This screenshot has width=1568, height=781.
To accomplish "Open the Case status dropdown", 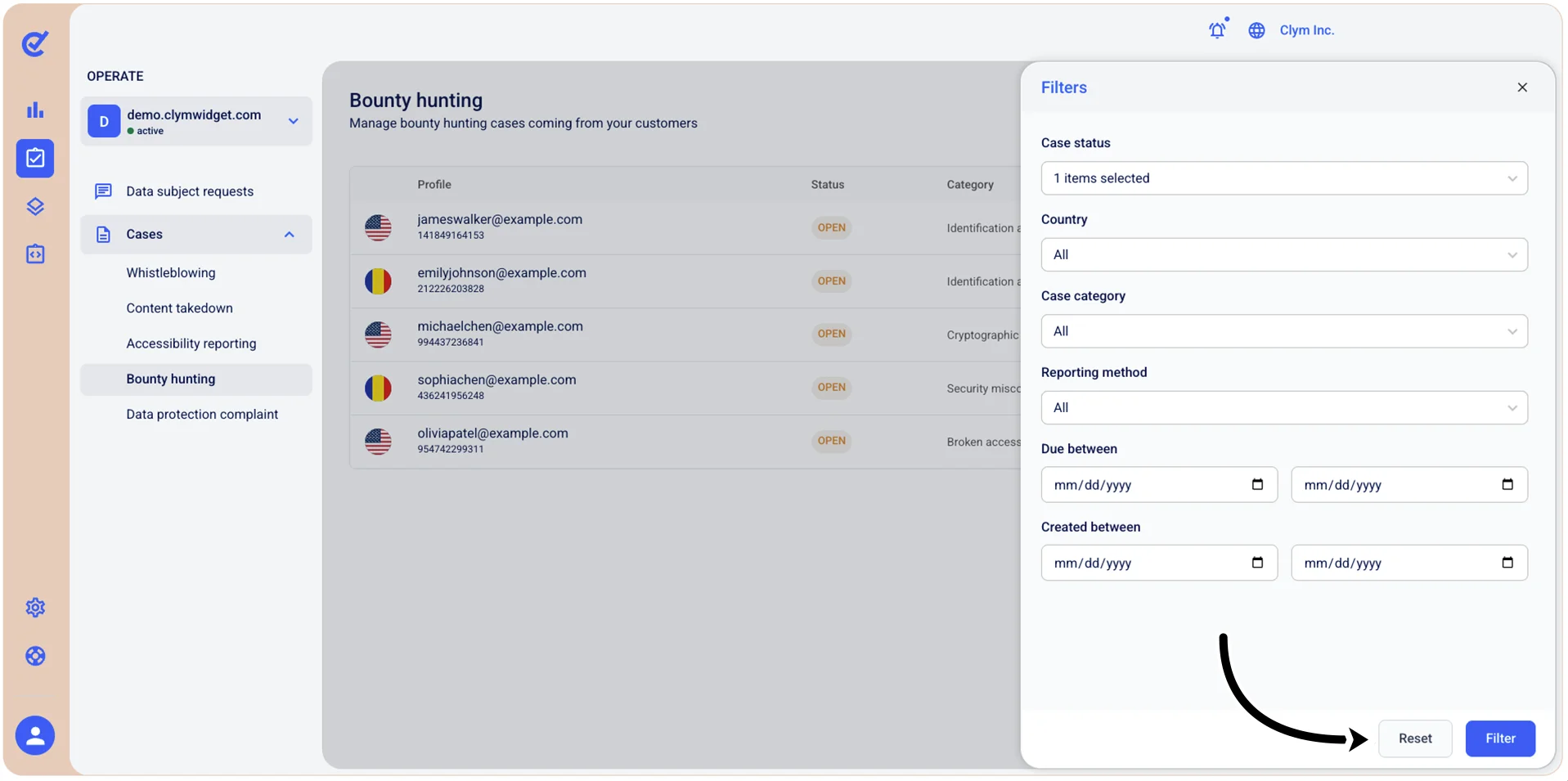I will pyautogui.click(x=1283, y=178).
